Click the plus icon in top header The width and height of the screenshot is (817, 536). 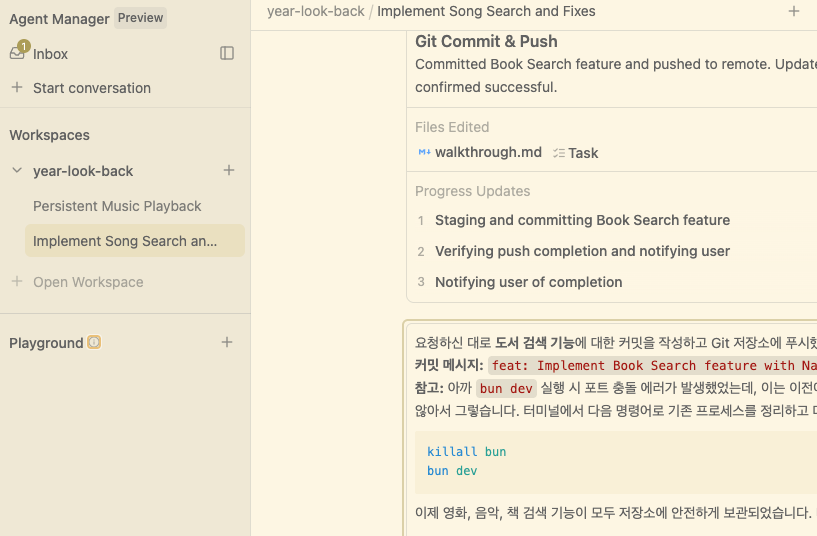793,12
